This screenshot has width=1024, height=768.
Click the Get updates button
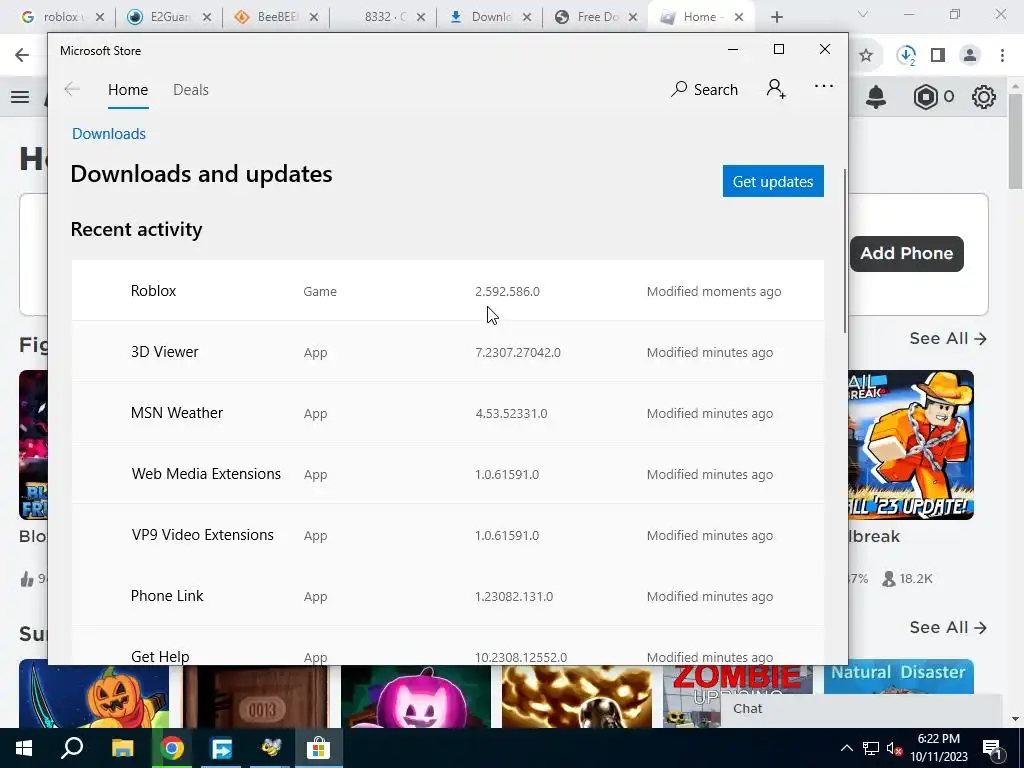[773, 181]
